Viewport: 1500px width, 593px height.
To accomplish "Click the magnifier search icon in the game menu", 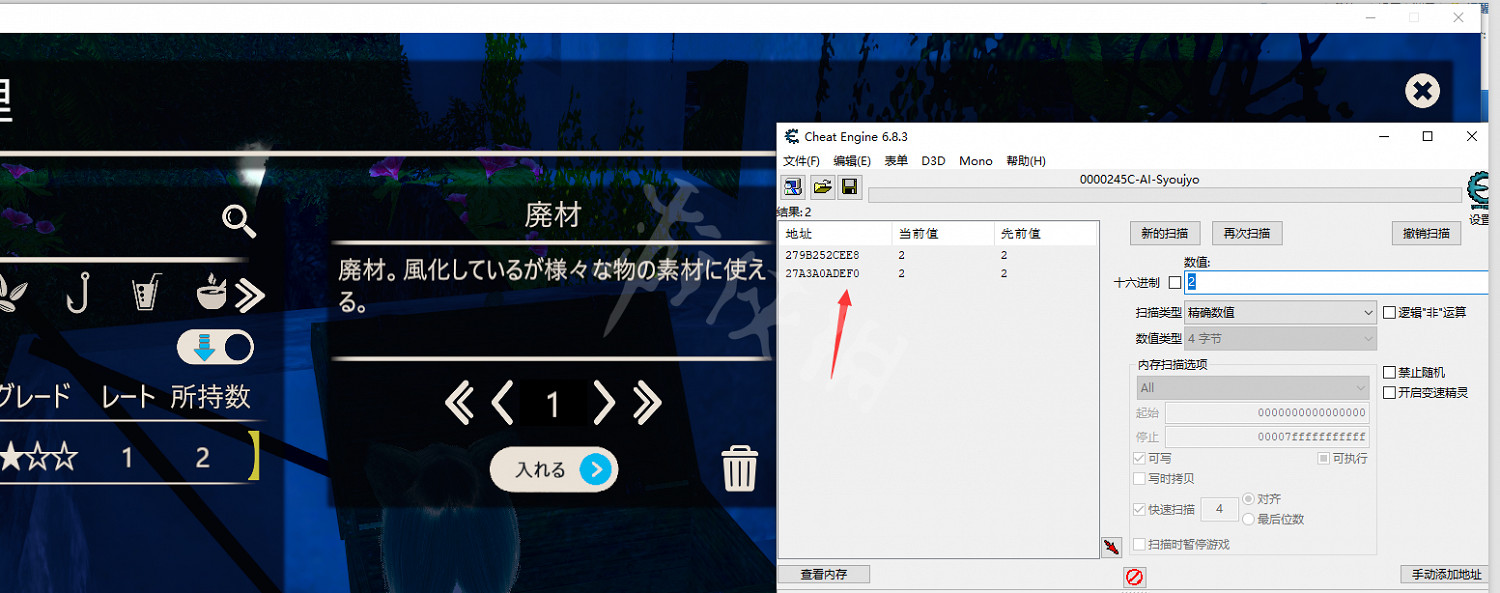I will tap(238, 222).
